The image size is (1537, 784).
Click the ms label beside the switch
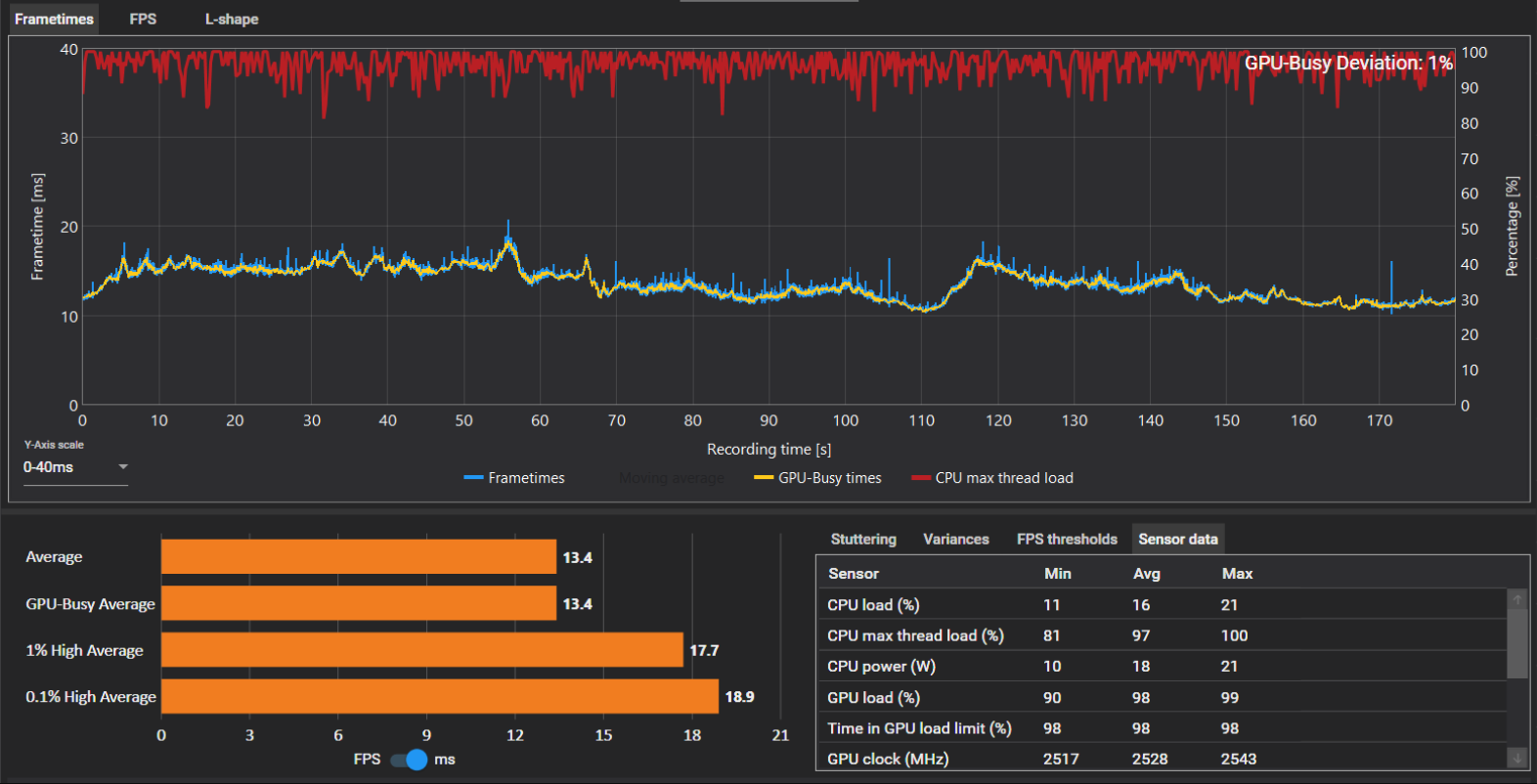[x=445, y=759]
